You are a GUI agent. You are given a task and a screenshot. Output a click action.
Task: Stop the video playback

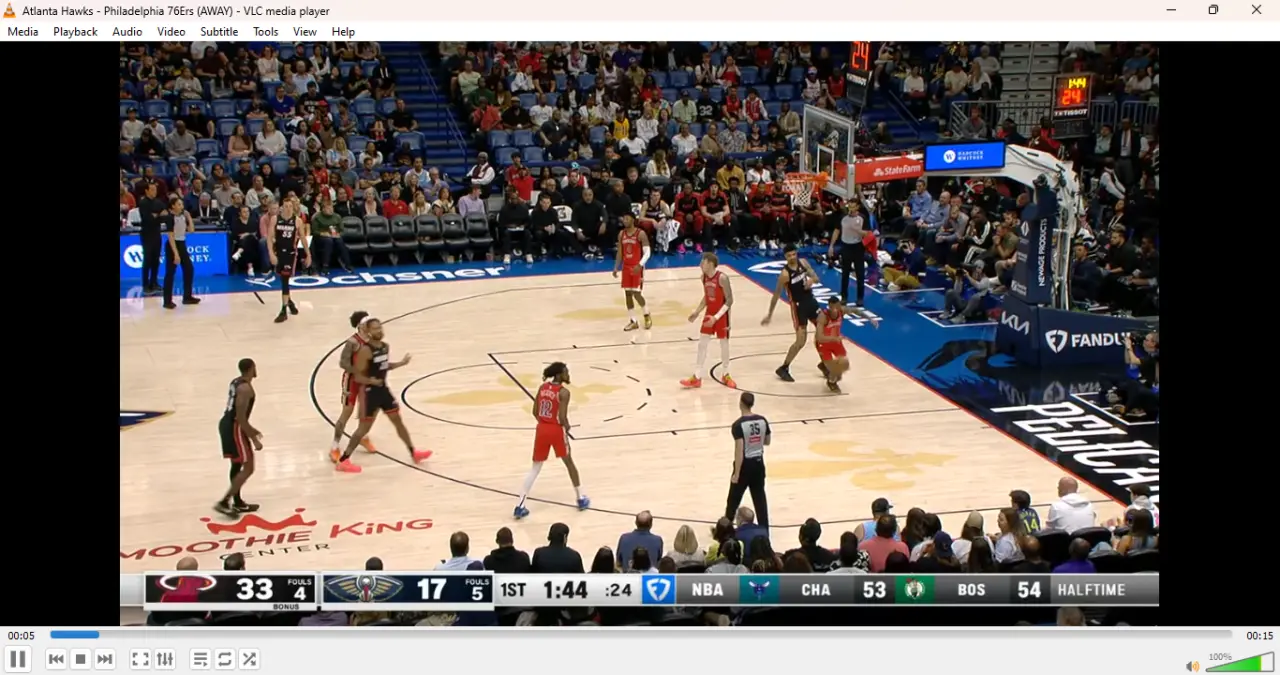tap(81, 659)
